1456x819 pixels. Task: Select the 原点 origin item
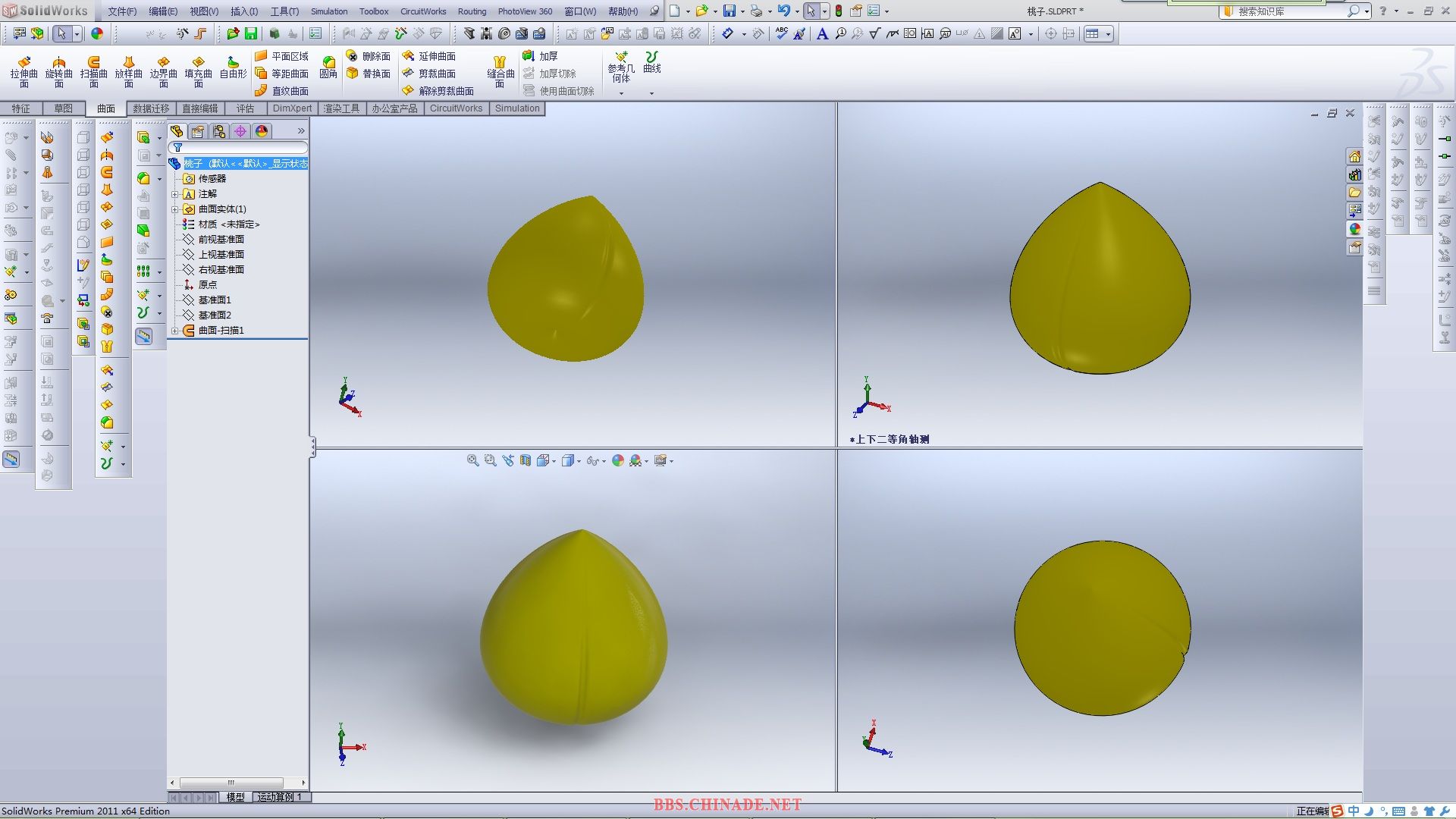[x=200, y=285]
